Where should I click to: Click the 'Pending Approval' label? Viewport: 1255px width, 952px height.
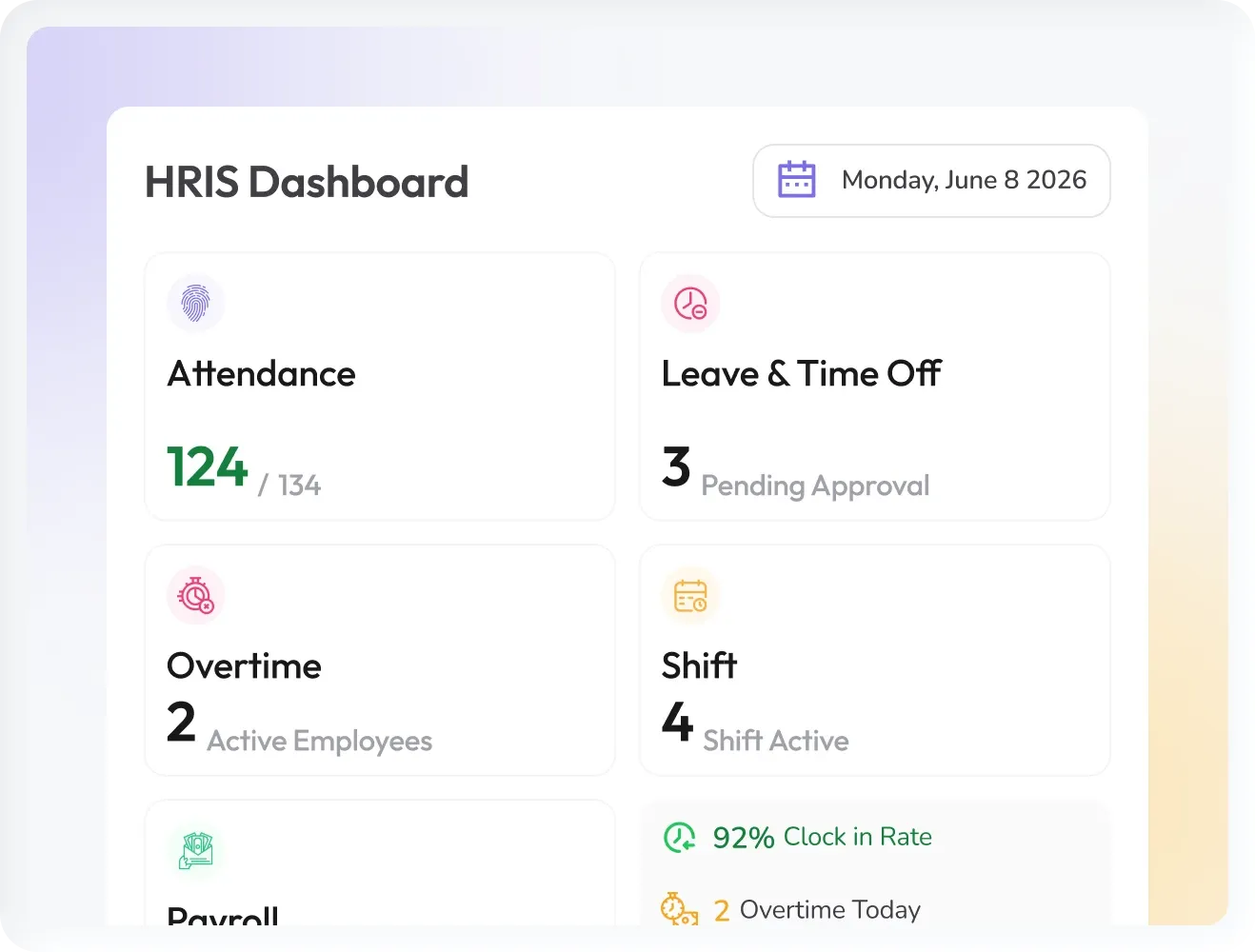tap(815, 486)
